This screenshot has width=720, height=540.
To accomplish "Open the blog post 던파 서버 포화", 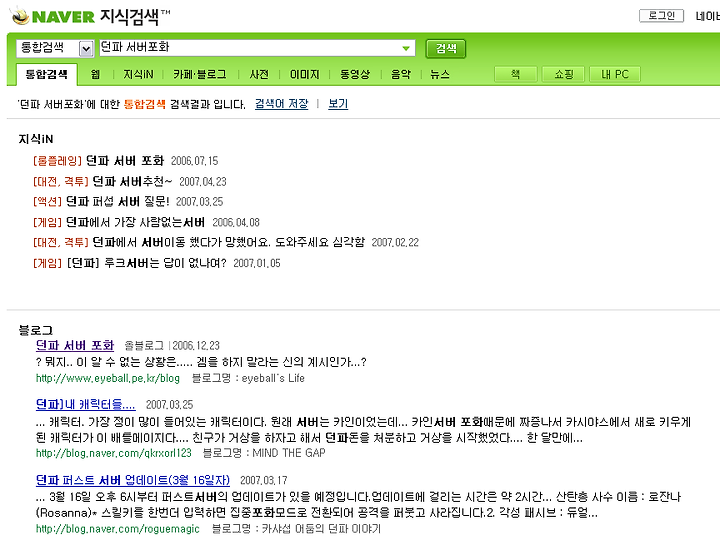I will [x=75, y=345].
